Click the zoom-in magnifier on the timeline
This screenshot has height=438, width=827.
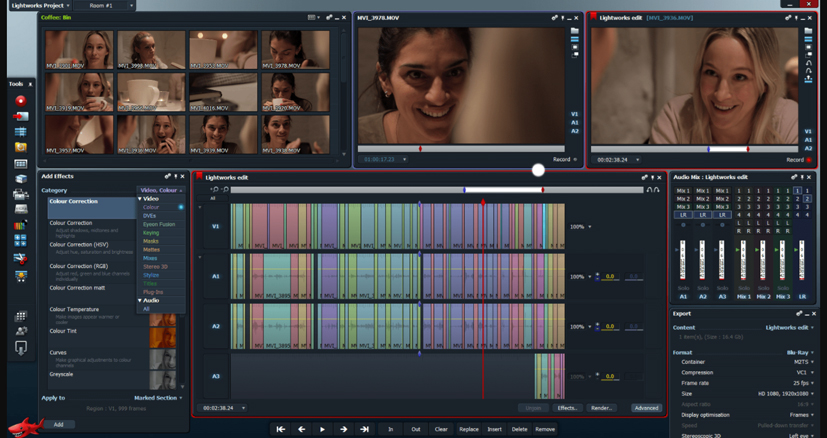click(214, 189)
